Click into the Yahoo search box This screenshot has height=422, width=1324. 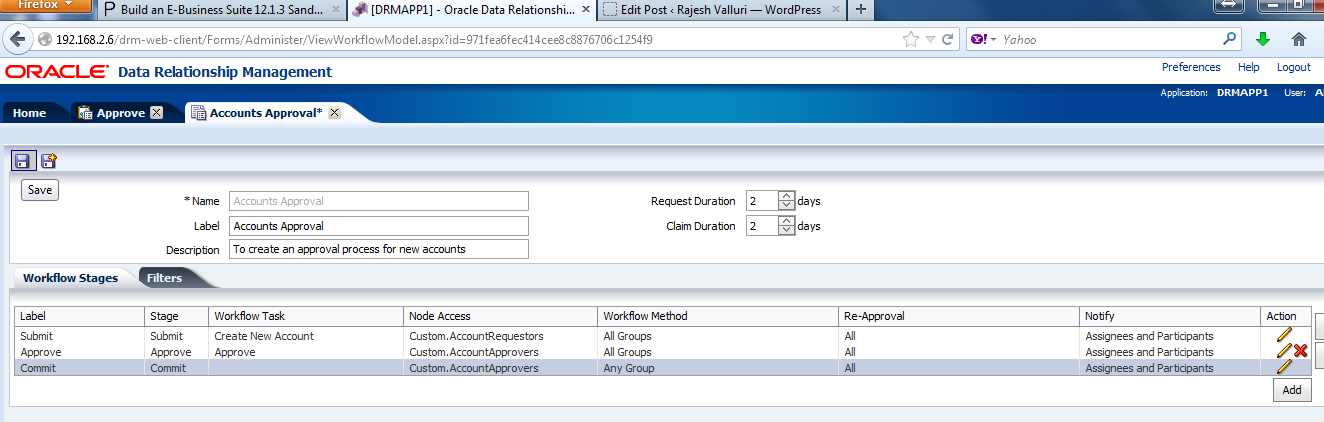[1110, 40]
